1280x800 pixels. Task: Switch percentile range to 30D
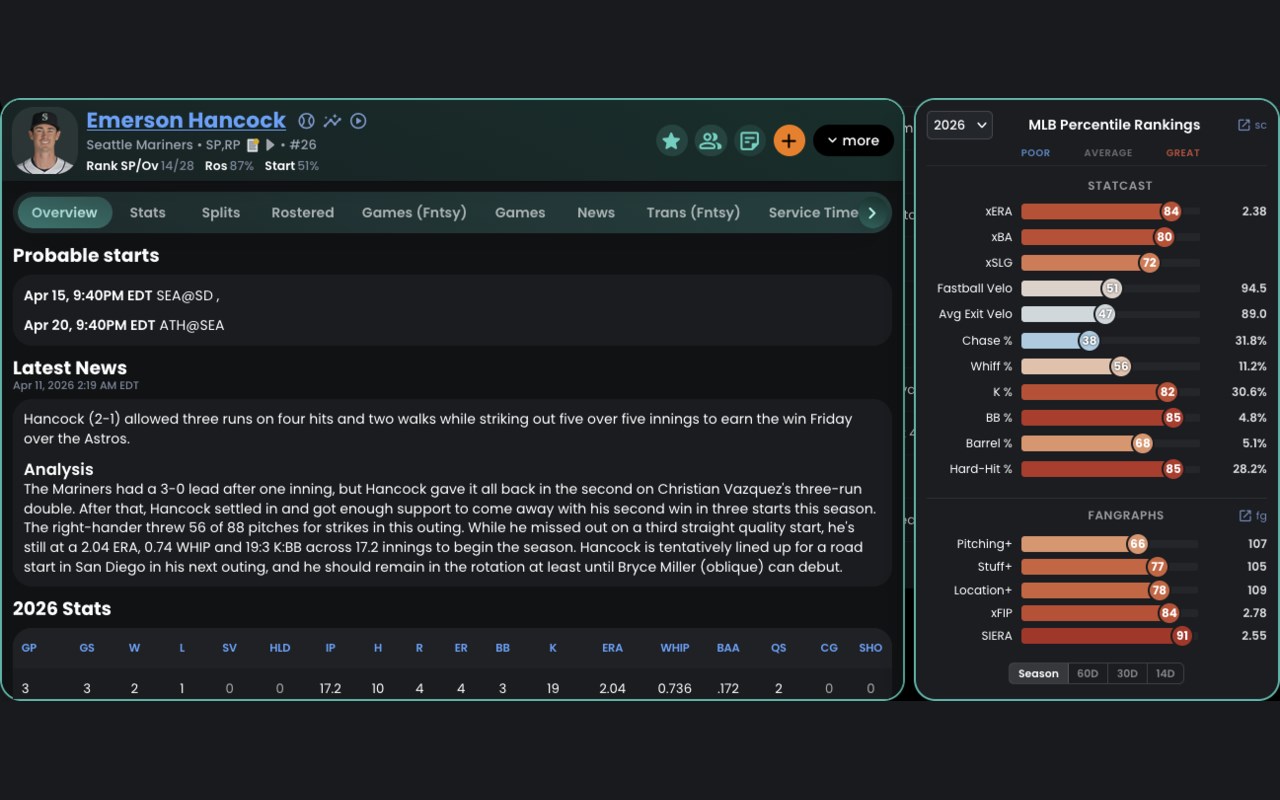click(x=1127, y=674)
